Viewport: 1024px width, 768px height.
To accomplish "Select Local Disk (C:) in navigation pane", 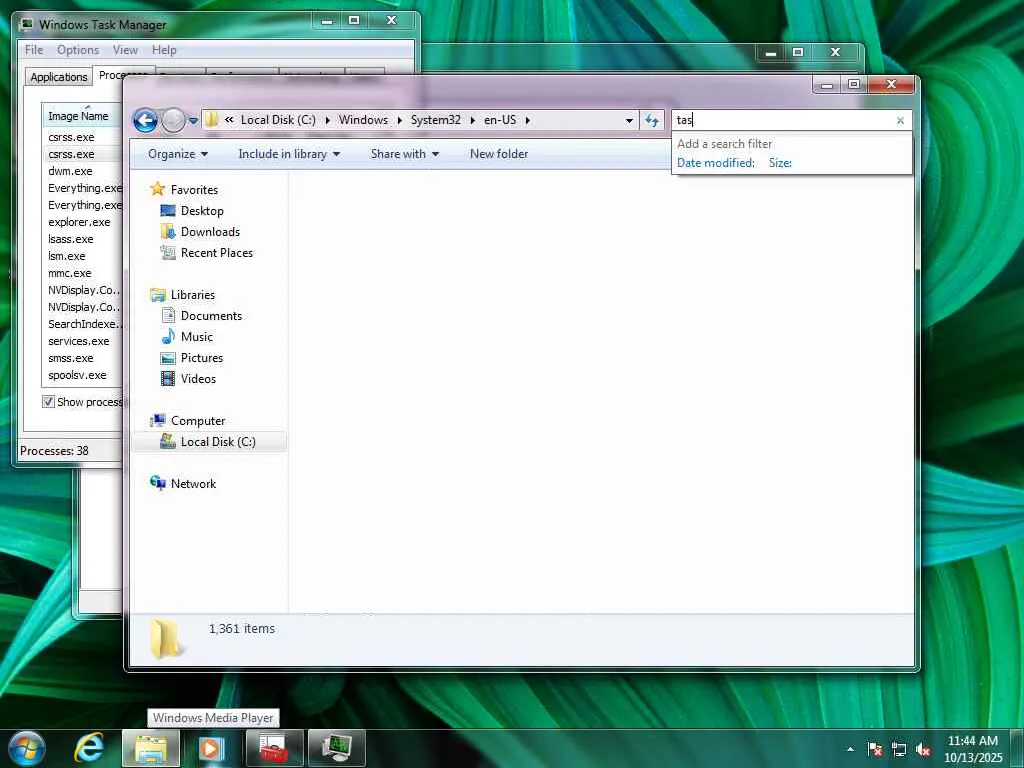I will coord(209,442).
